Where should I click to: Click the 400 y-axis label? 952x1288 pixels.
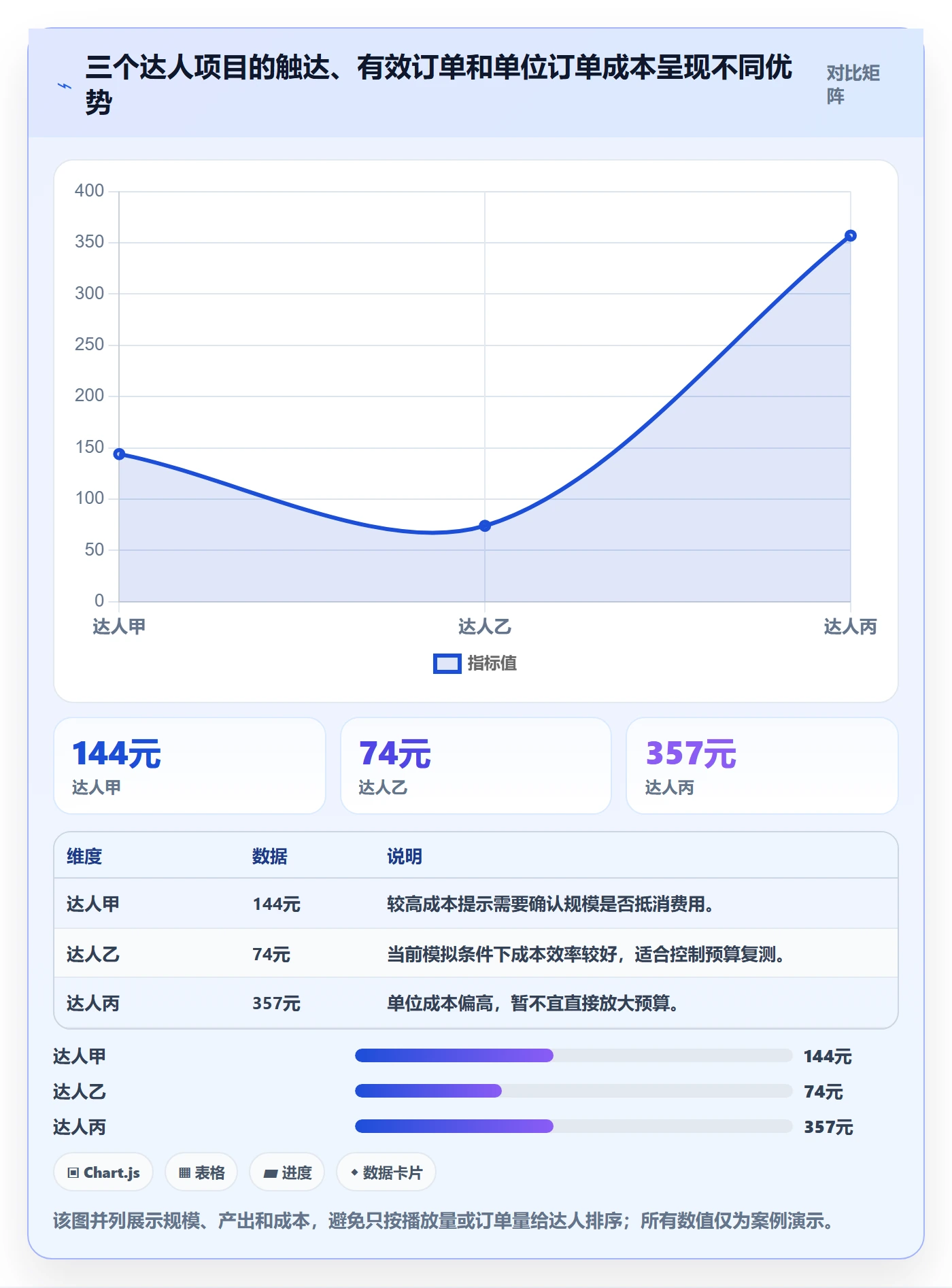pos(89,190)
